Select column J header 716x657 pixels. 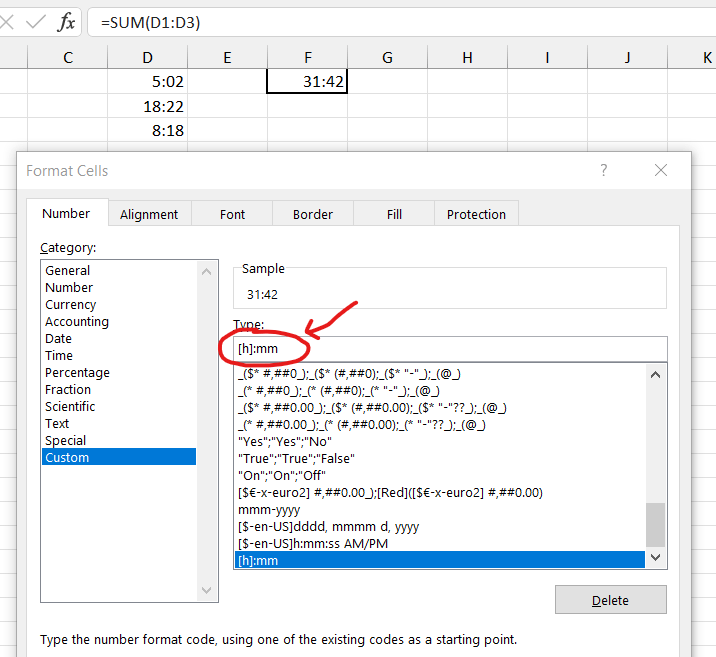click(x=627, y=58)
